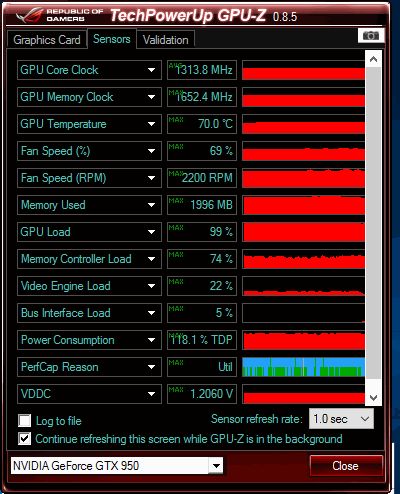The image size is (400, 494).
Task: Open the Validation tab
Action: pyautogui.click(x=166, y=40)
